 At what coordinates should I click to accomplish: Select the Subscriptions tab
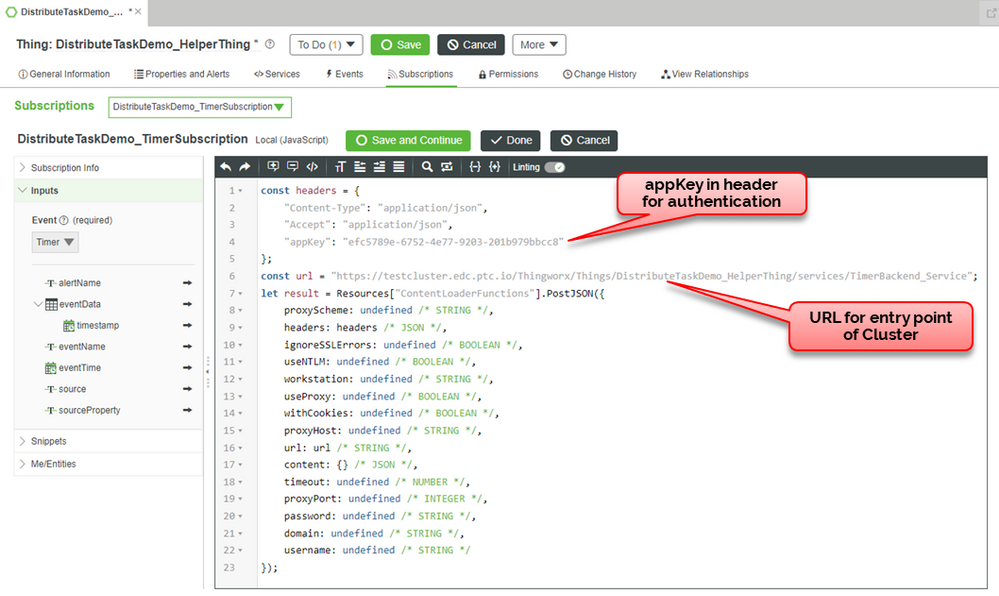pos(420,74)
